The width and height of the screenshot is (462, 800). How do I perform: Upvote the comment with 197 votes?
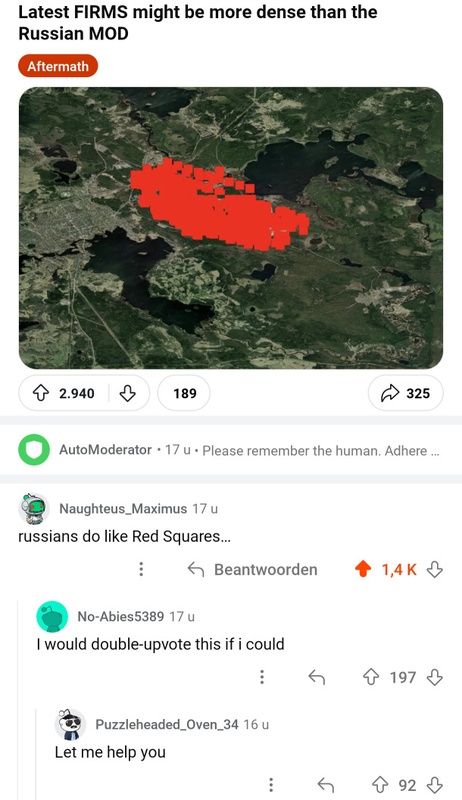[x=370, y=677]
